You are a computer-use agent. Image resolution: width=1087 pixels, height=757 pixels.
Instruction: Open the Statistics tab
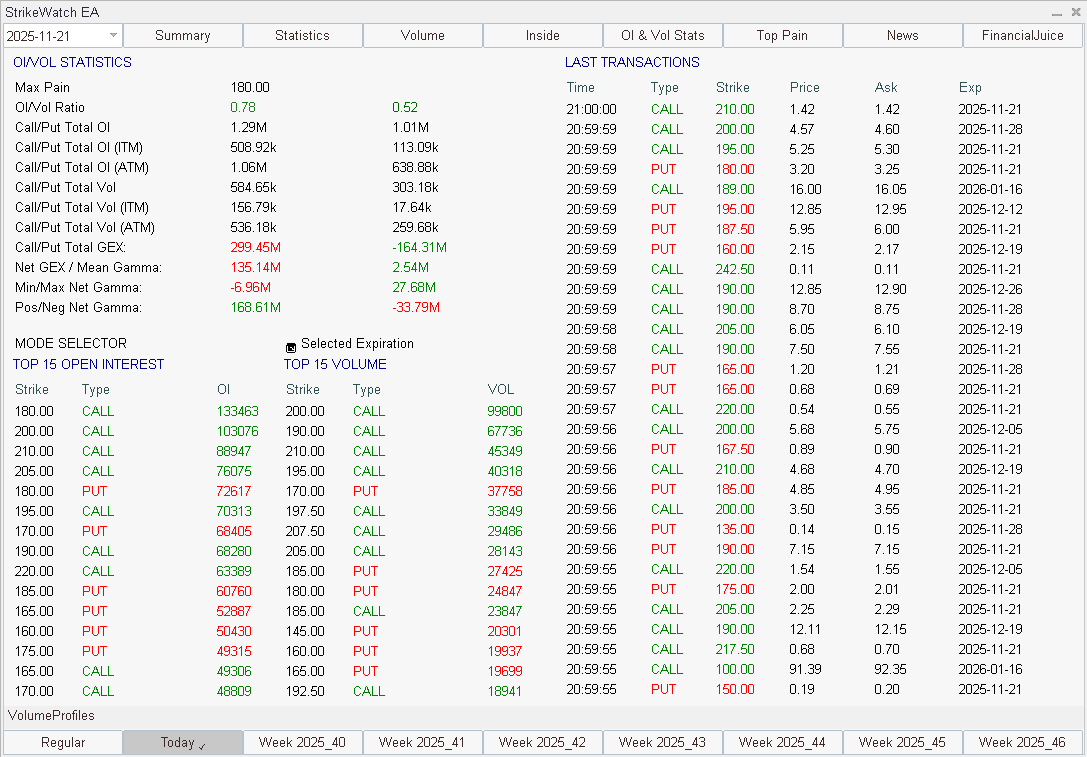[302, 35]
